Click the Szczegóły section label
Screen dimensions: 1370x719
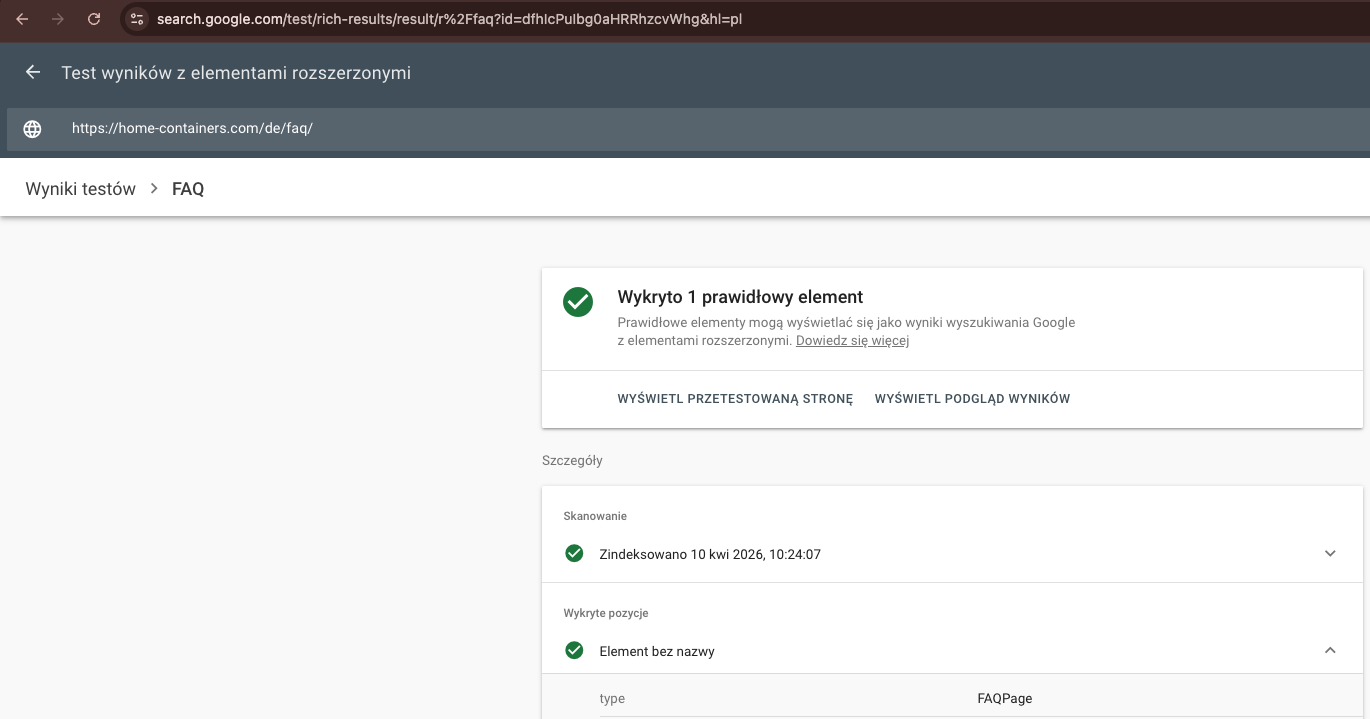pos(572,461)
